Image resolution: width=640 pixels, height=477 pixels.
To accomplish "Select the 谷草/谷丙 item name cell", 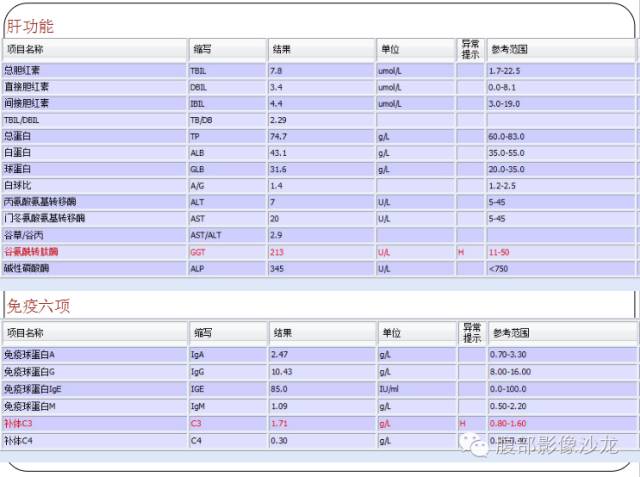I will coord(95,235).
